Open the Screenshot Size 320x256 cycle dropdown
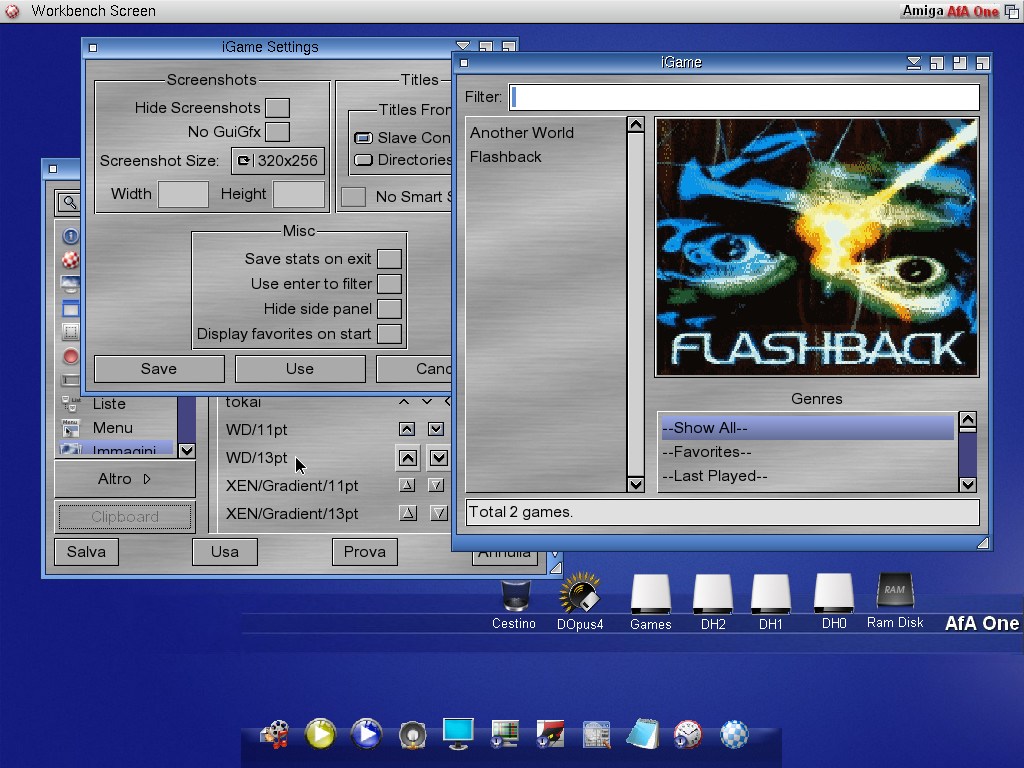Viewport: 1024px width, 768px height. tap(278, 161)
